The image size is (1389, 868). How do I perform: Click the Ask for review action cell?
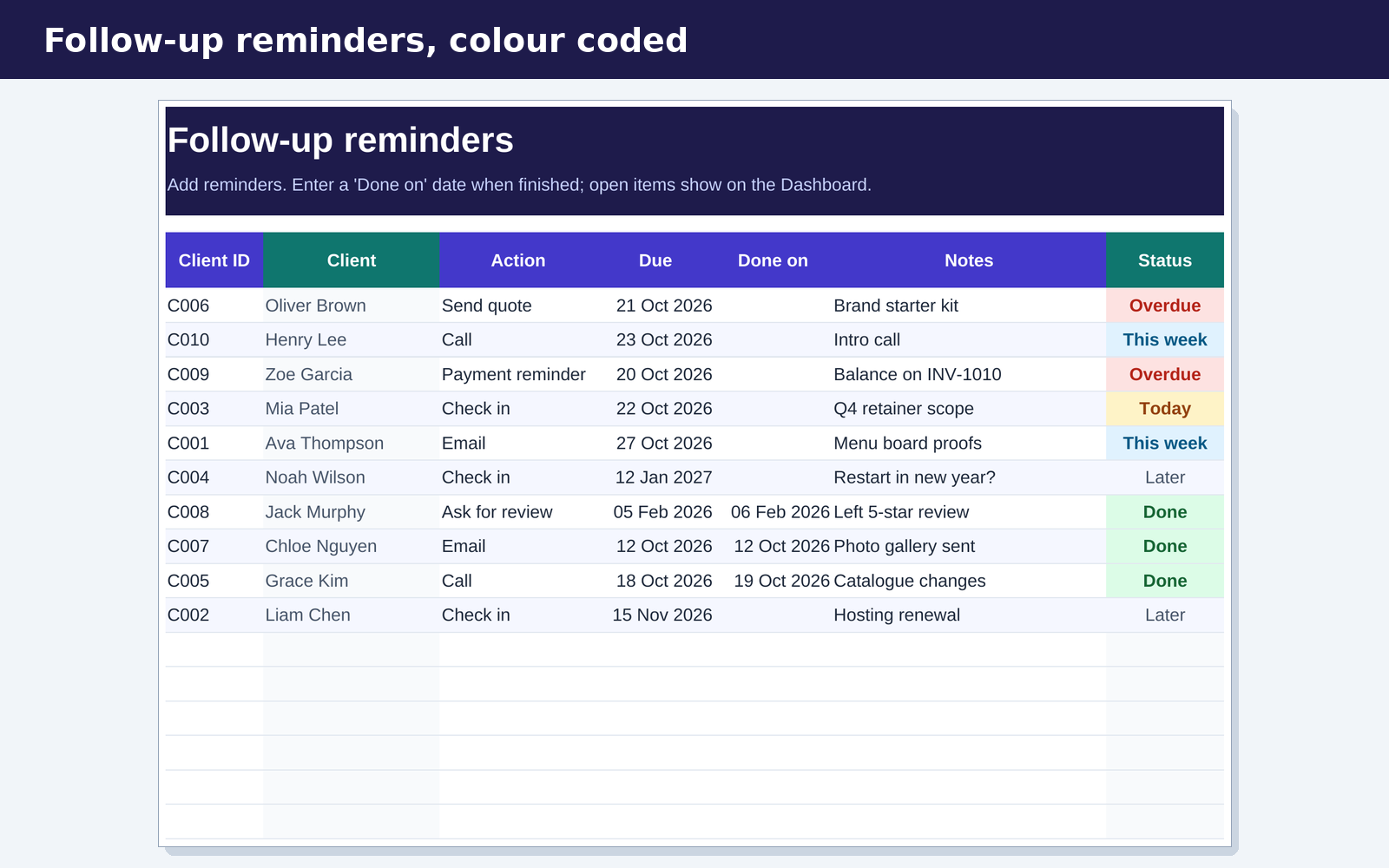tap(518, 511)
